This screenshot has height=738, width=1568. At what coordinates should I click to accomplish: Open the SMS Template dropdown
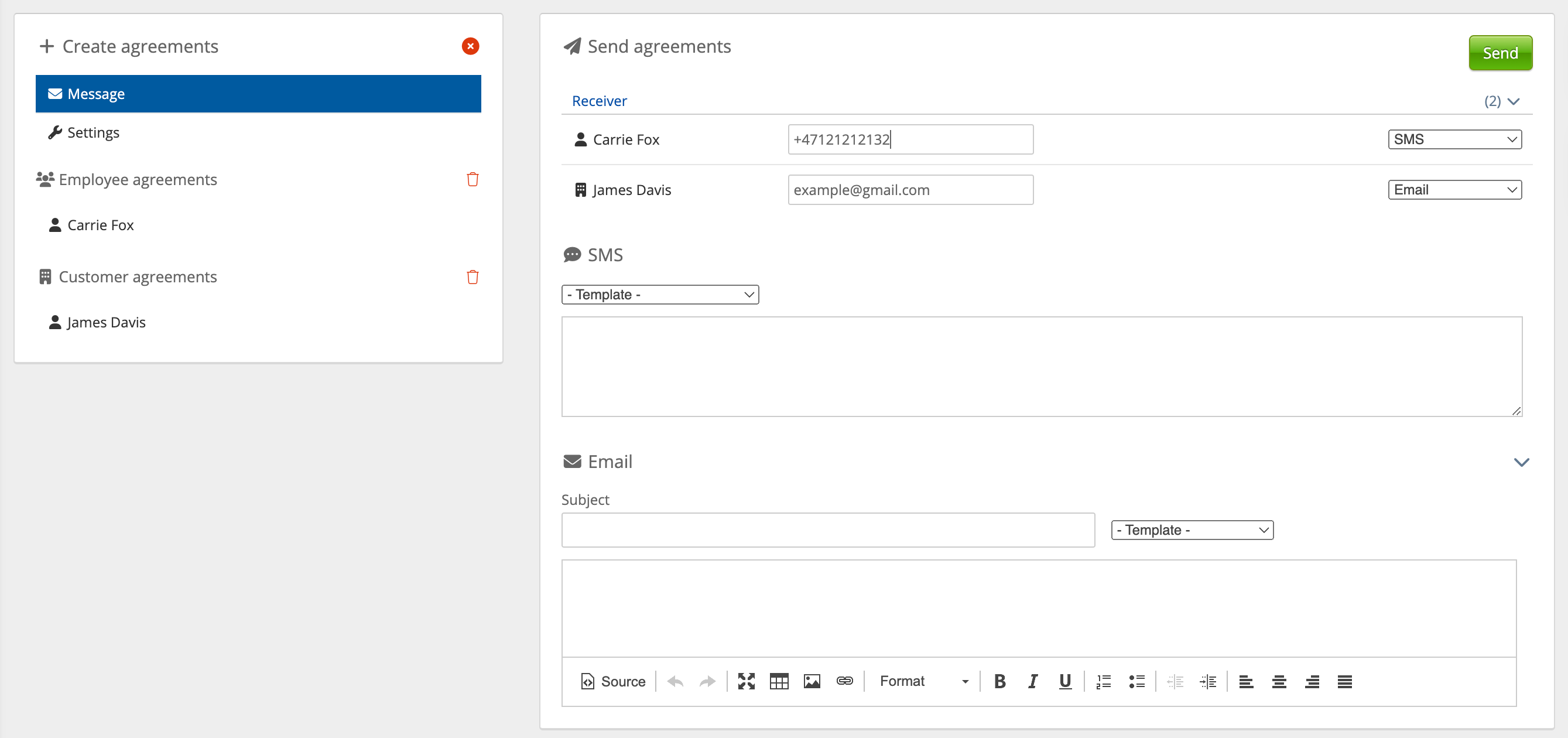[x=660, y=295]
